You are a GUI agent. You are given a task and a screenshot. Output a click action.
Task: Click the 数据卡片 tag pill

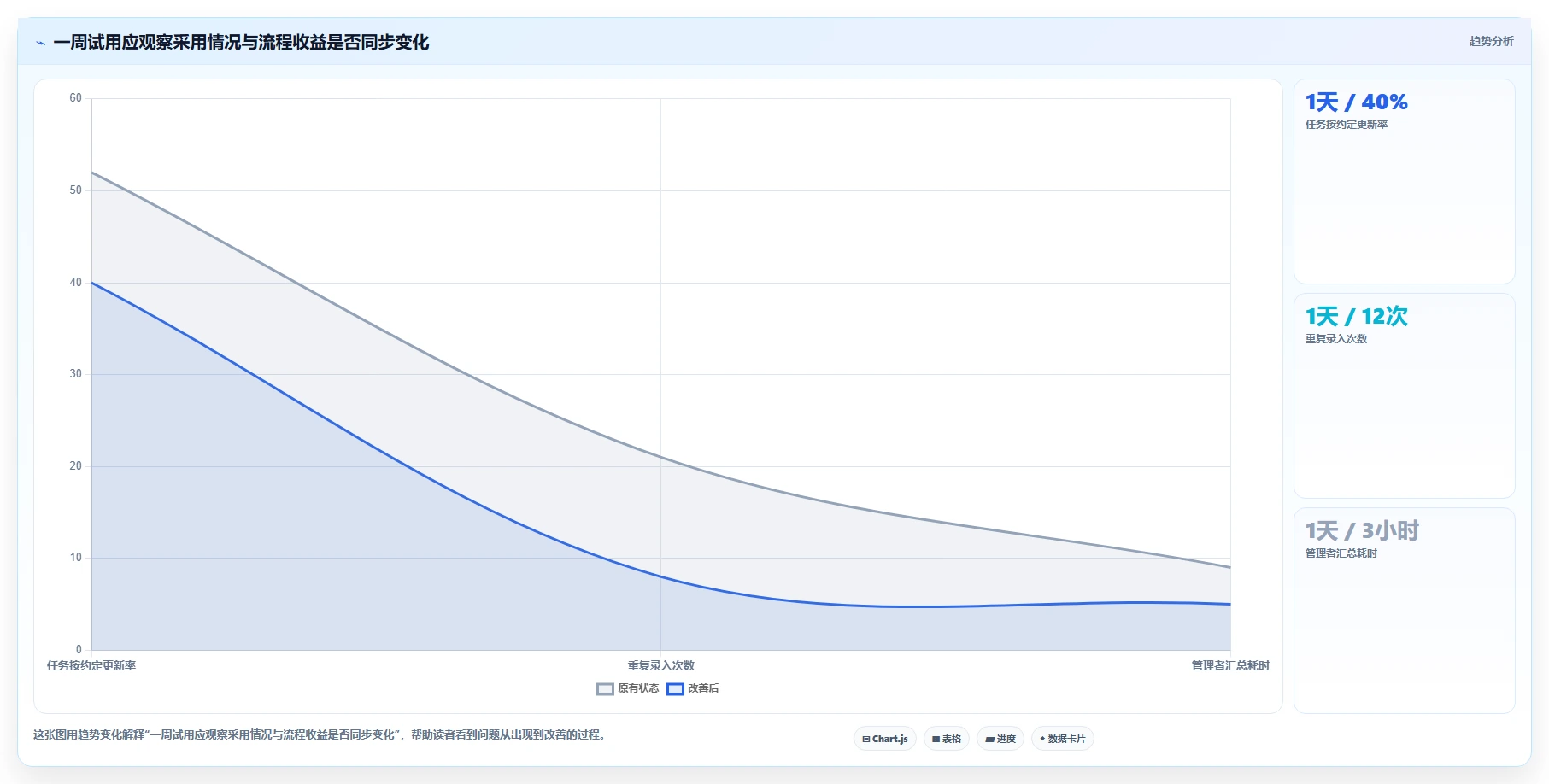(1062, 739)
